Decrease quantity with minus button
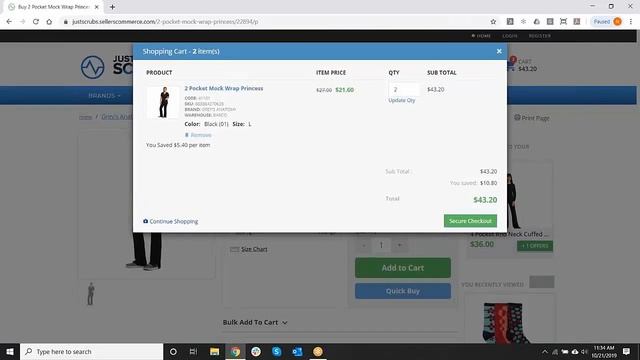The height and width of the screenshot is (360, 640). [364, 245]
